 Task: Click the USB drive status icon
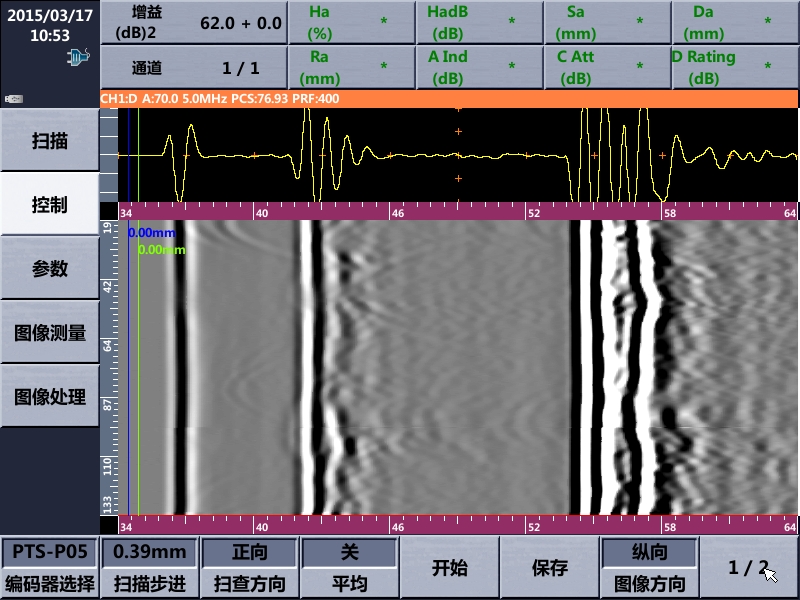coord(14,99)
